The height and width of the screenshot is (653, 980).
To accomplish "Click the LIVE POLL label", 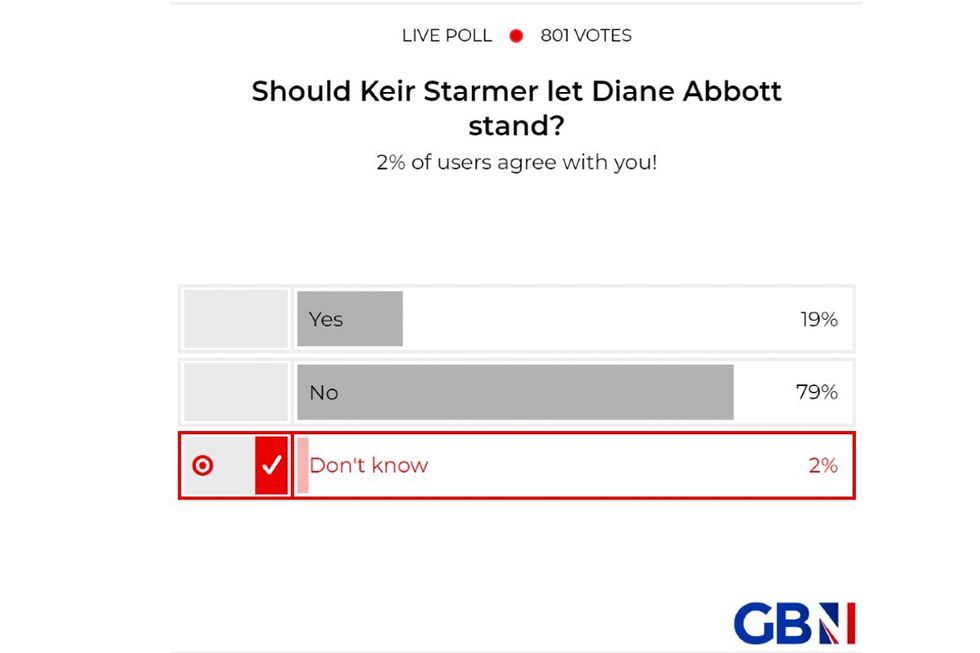I will tap(446, 35).
